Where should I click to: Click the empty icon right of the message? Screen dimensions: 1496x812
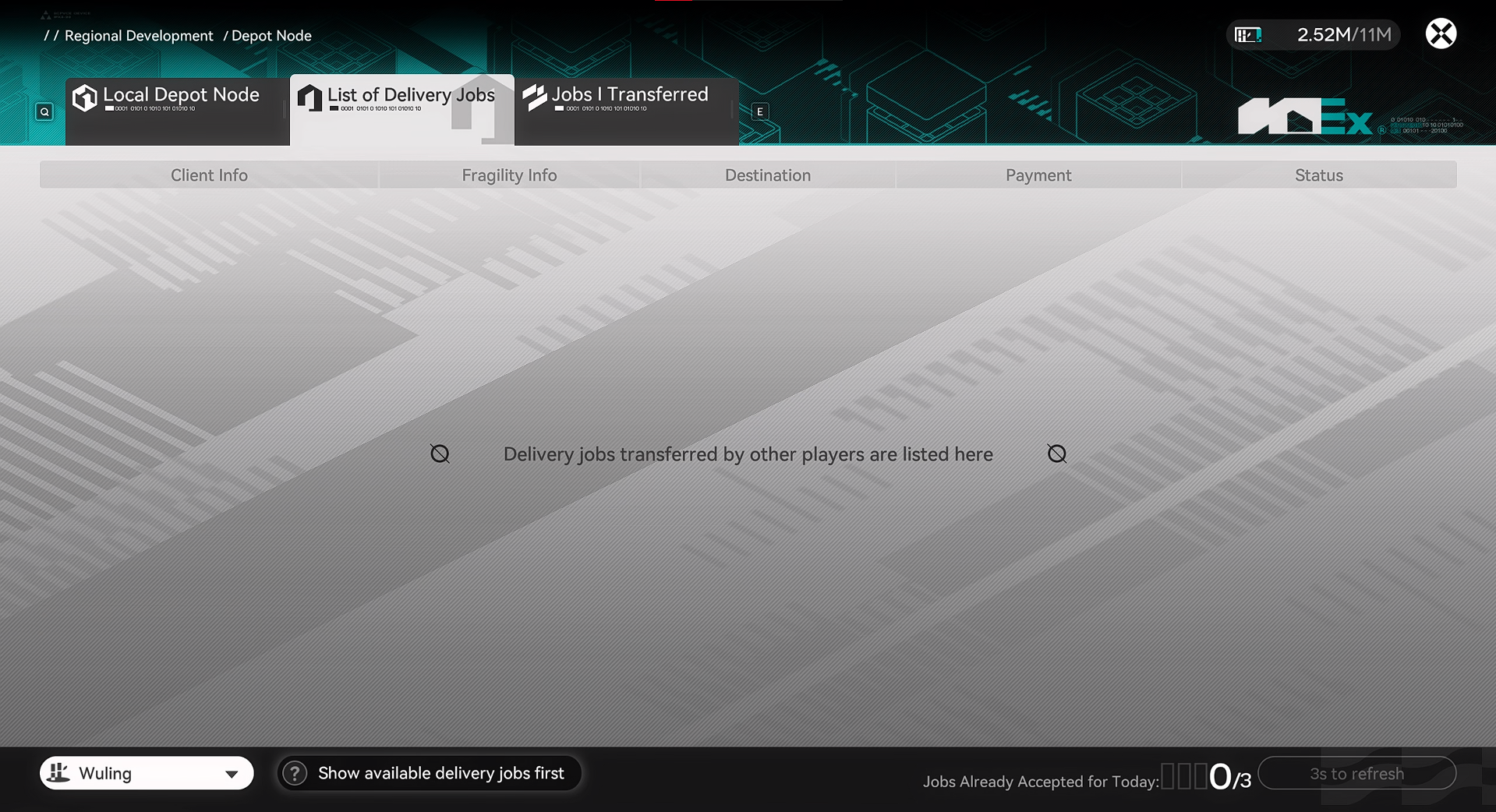(x=1056, y=454)
